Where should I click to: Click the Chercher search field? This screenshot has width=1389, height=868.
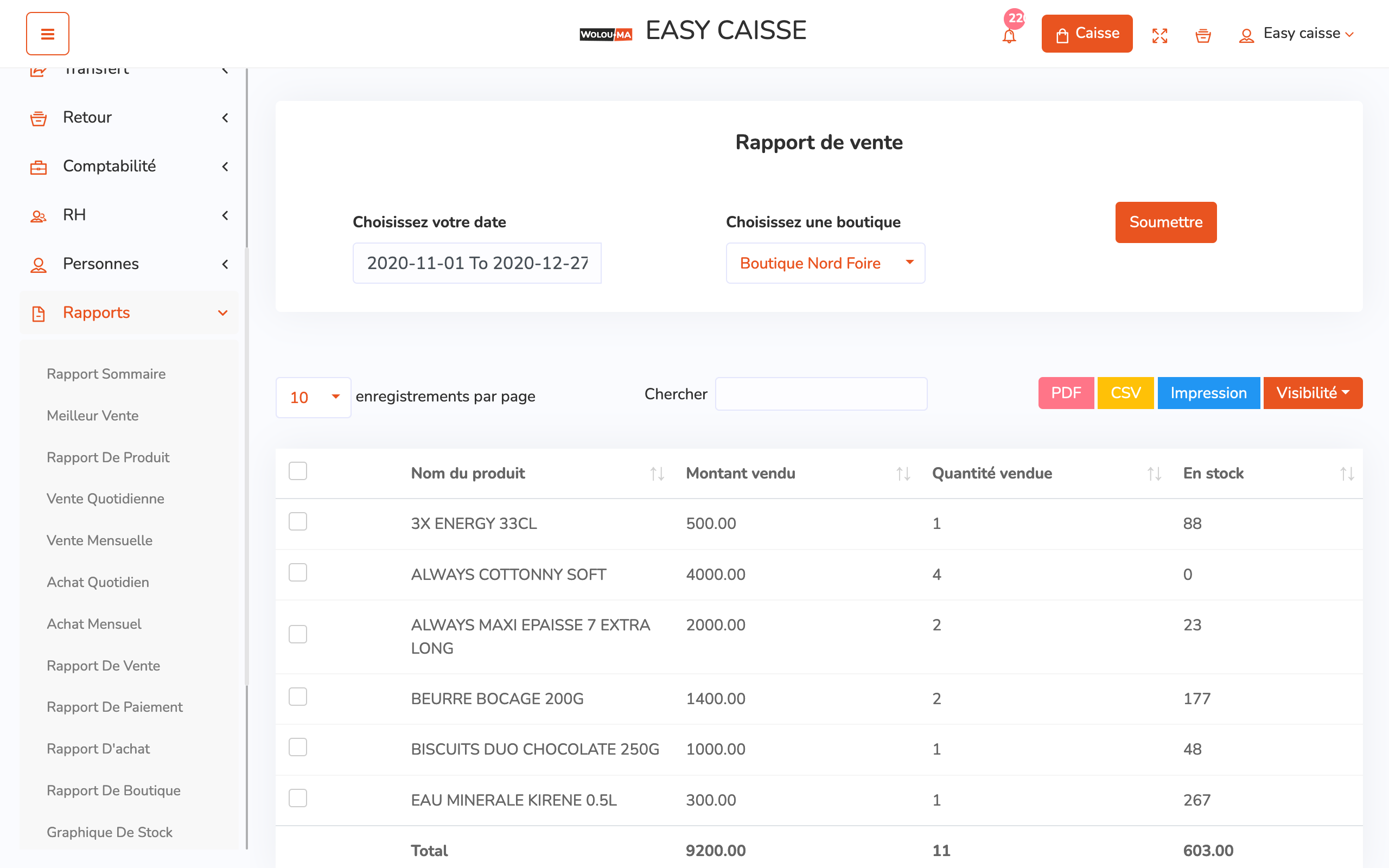tap(821, 394)
